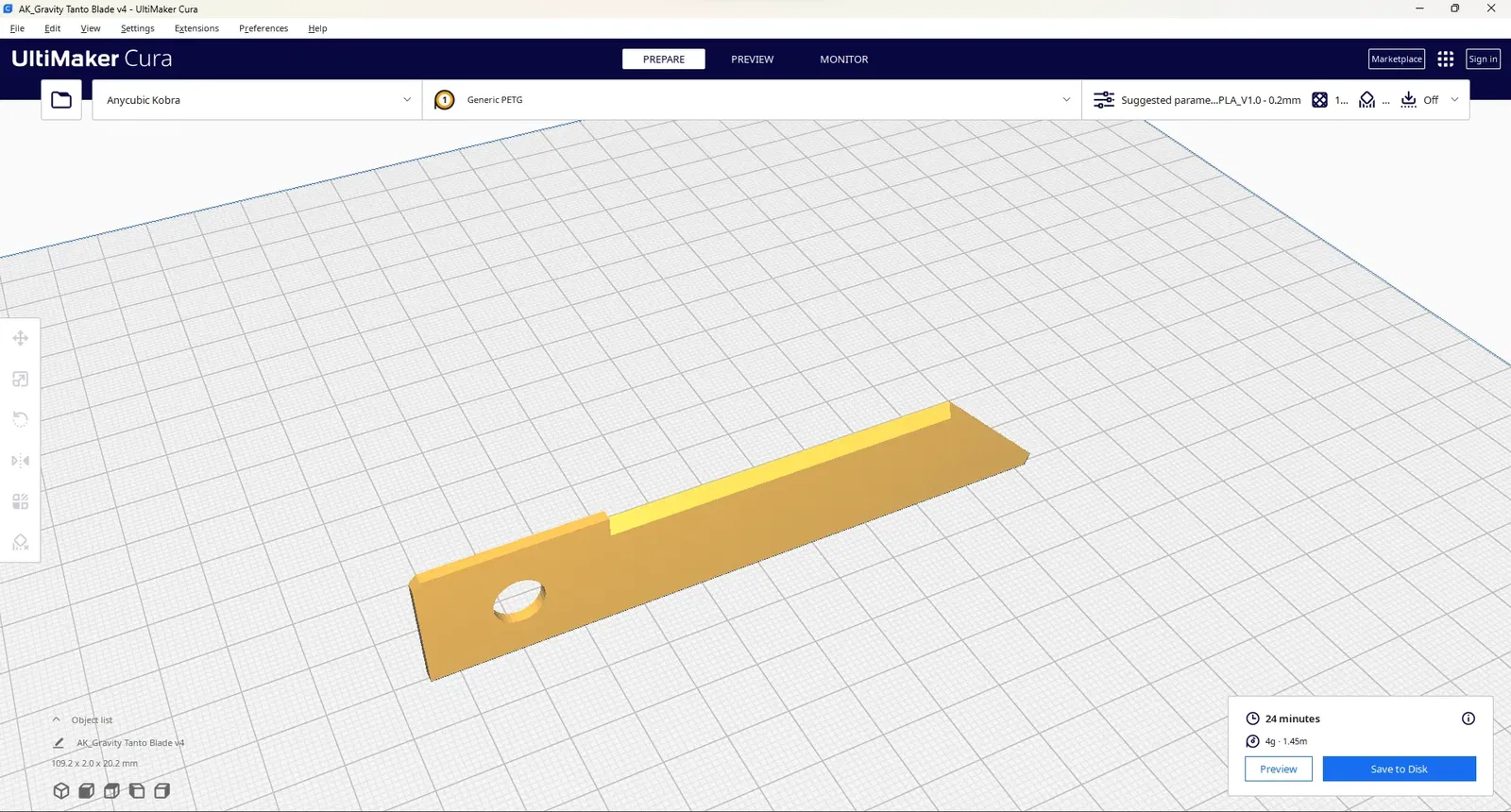Viewport: 1511px width, 812px height.
Task: Click the adhesion Off label
Action: [1431, 99]
